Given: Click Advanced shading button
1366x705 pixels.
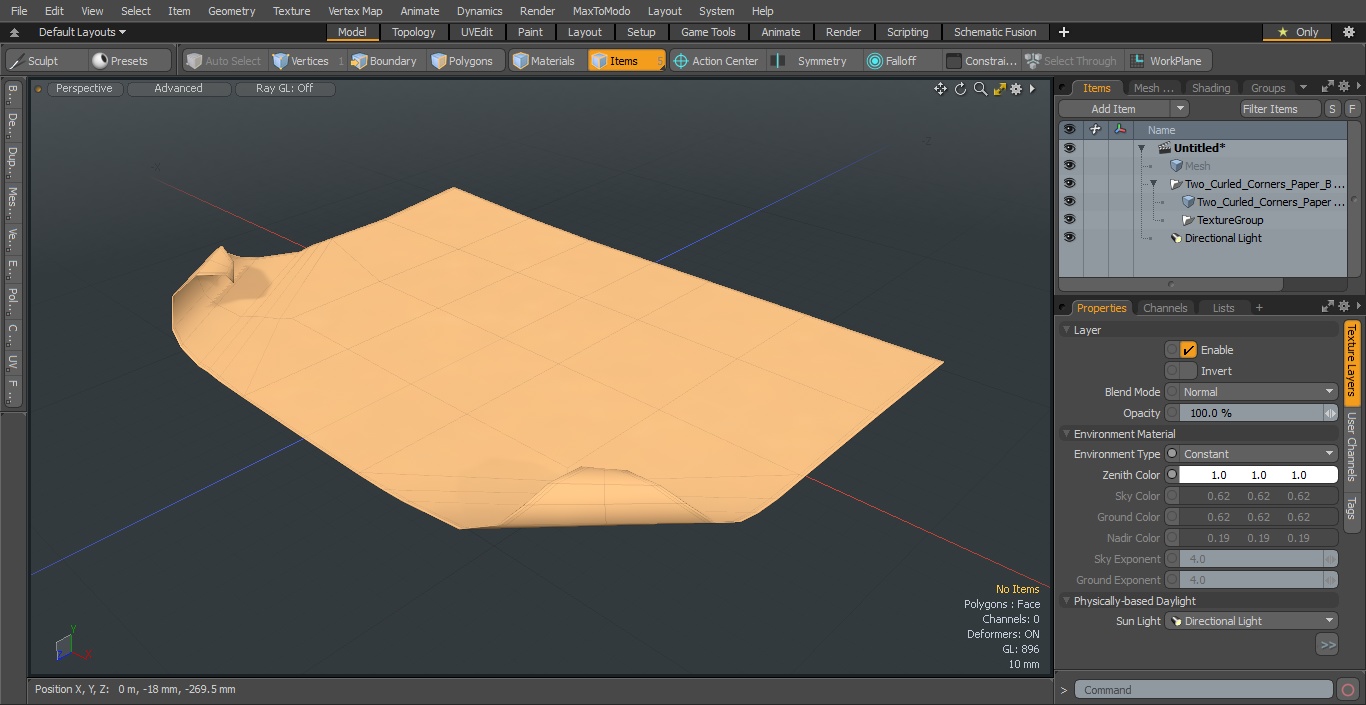Looking at the screenshot, I should tap(178, 89).
